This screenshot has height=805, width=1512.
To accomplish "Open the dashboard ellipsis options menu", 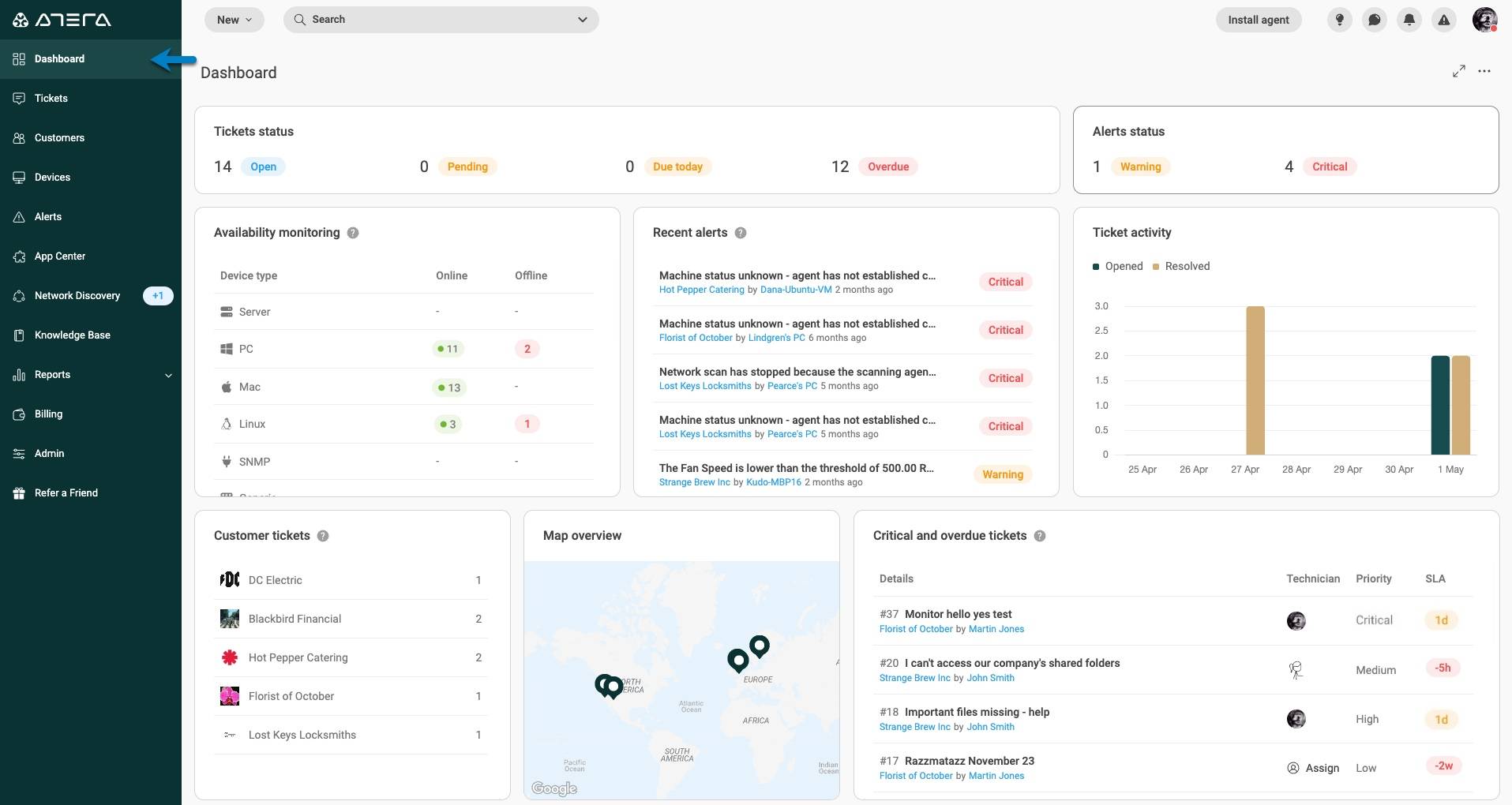I will pos(1485,71).
